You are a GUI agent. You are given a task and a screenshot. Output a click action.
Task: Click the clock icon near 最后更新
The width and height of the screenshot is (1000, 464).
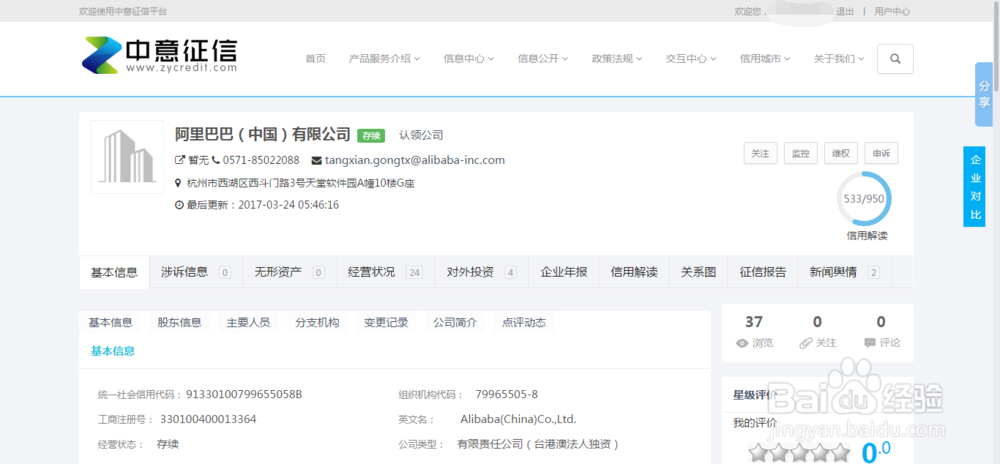tap(179, 205)
